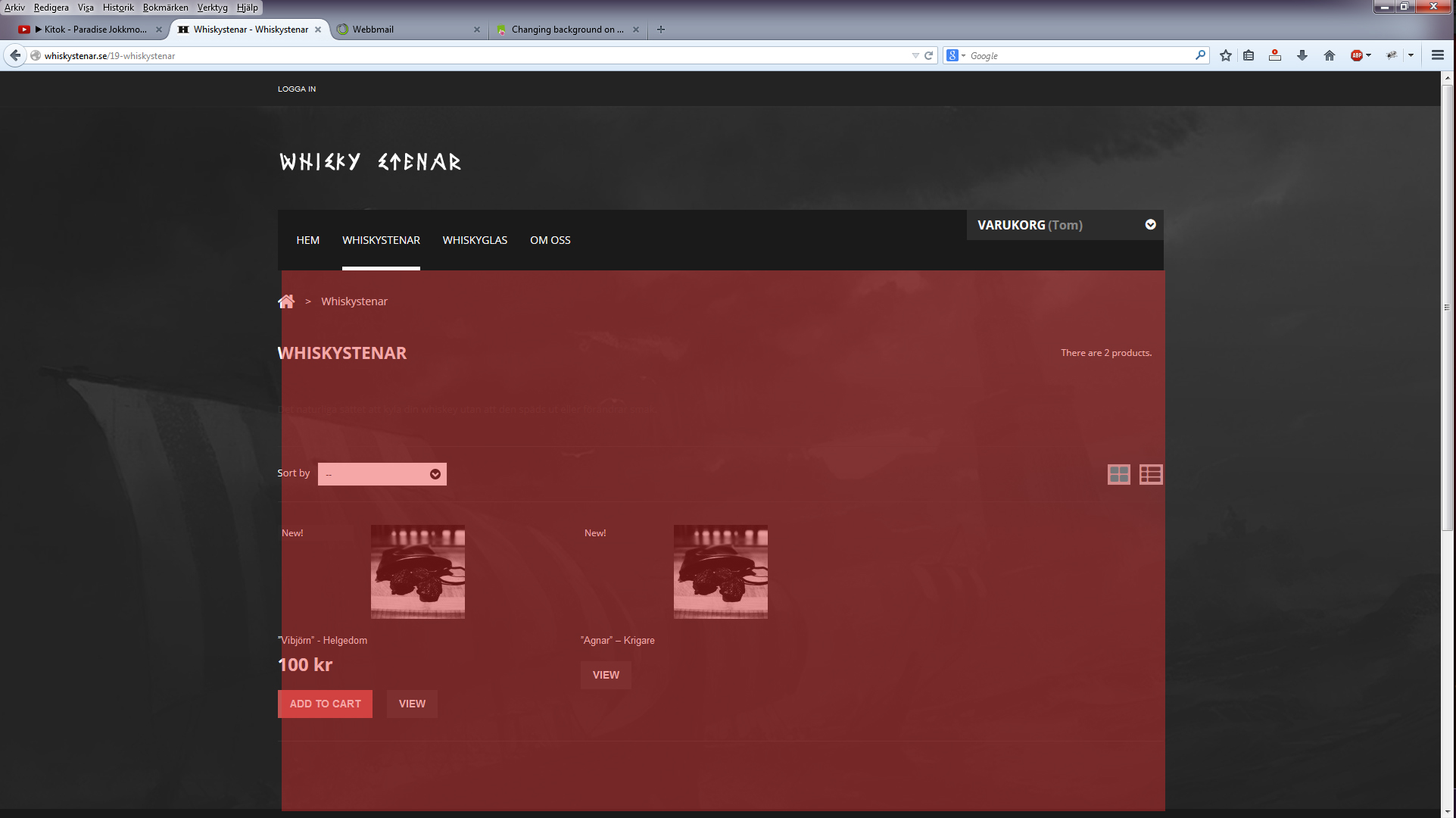This screenshot has width=1456, height=818.
Task: Click the vertical scrollbar down arrow
Action: 1448,811
